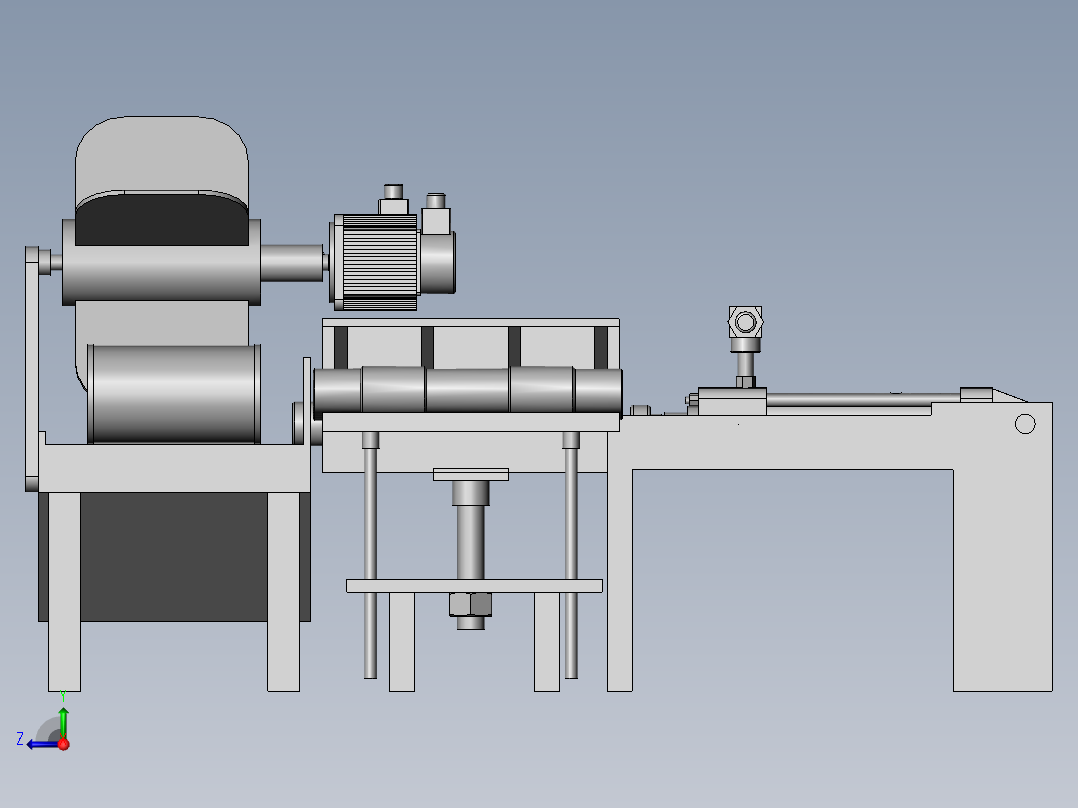Select the red origin ball of the axis triad

tap(63, 744)
